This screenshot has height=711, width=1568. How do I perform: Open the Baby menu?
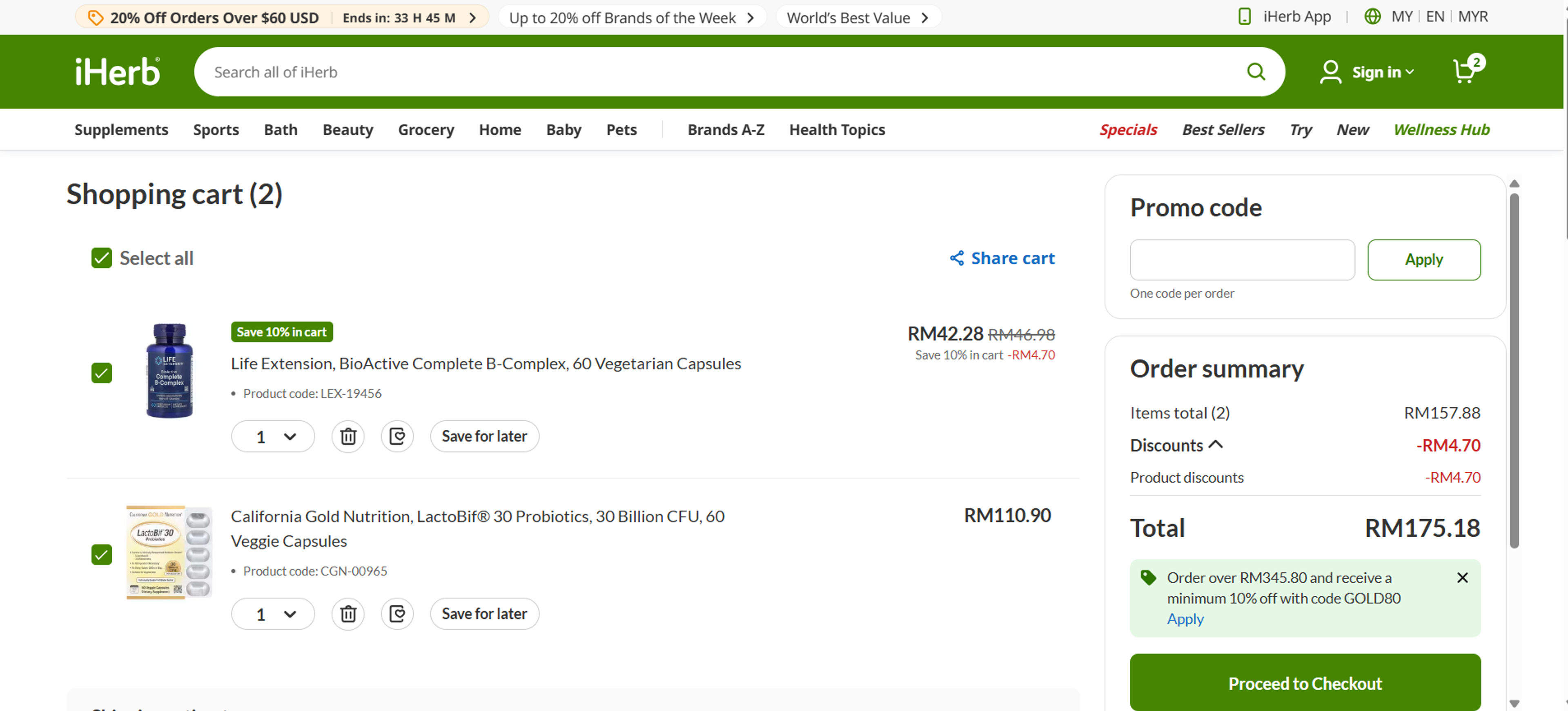click(x=563, y=129)
